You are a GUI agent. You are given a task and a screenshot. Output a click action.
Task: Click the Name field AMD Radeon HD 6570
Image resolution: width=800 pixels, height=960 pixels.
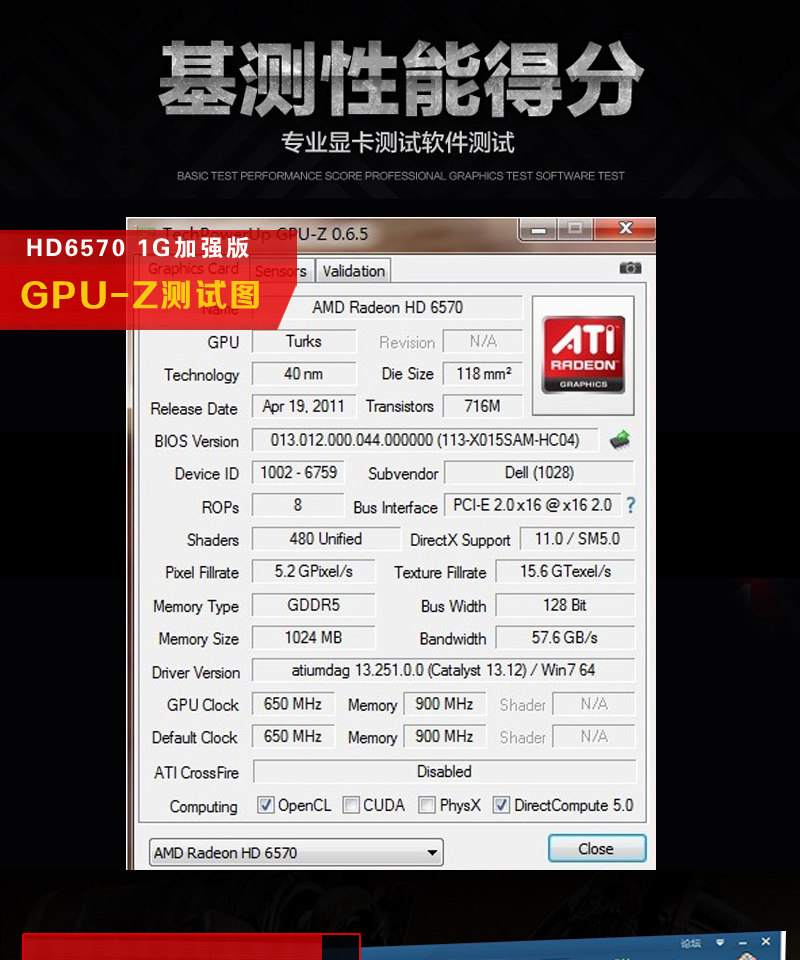tap(387, 307)
